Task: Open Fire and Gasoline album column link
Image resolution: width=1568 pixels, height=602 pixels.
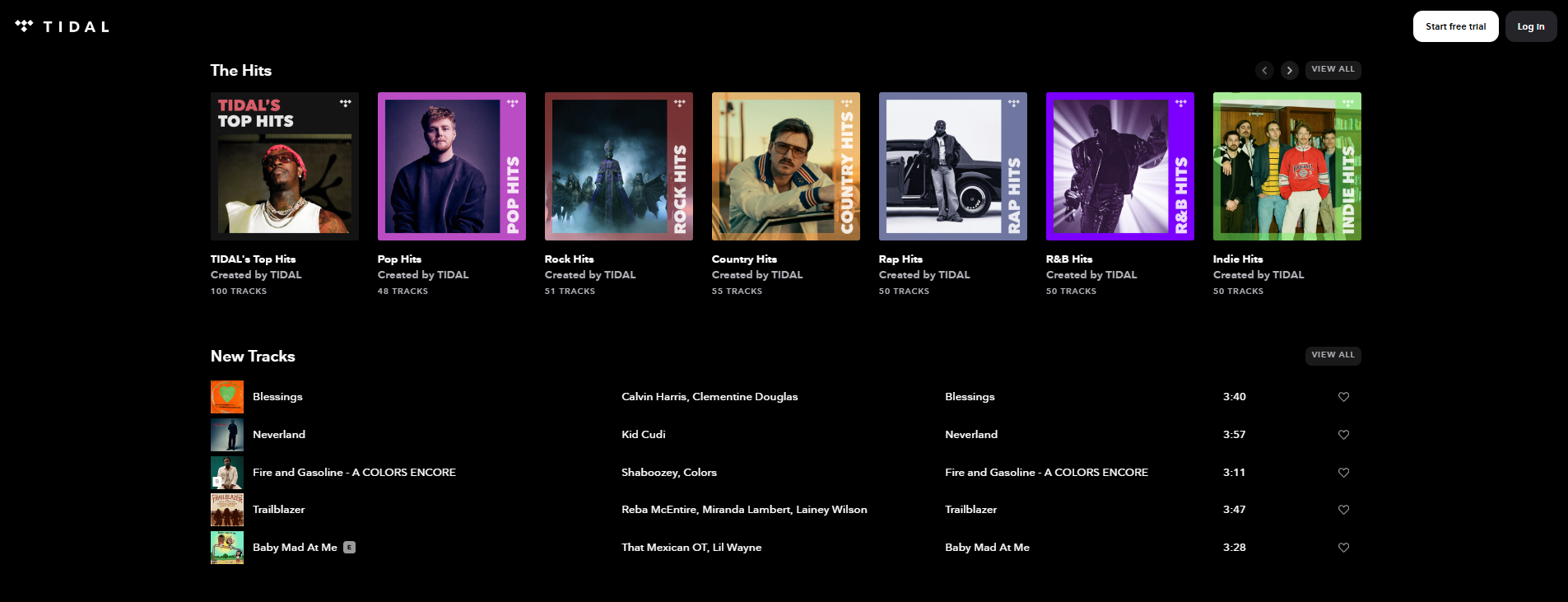Action: point(1046,473)
